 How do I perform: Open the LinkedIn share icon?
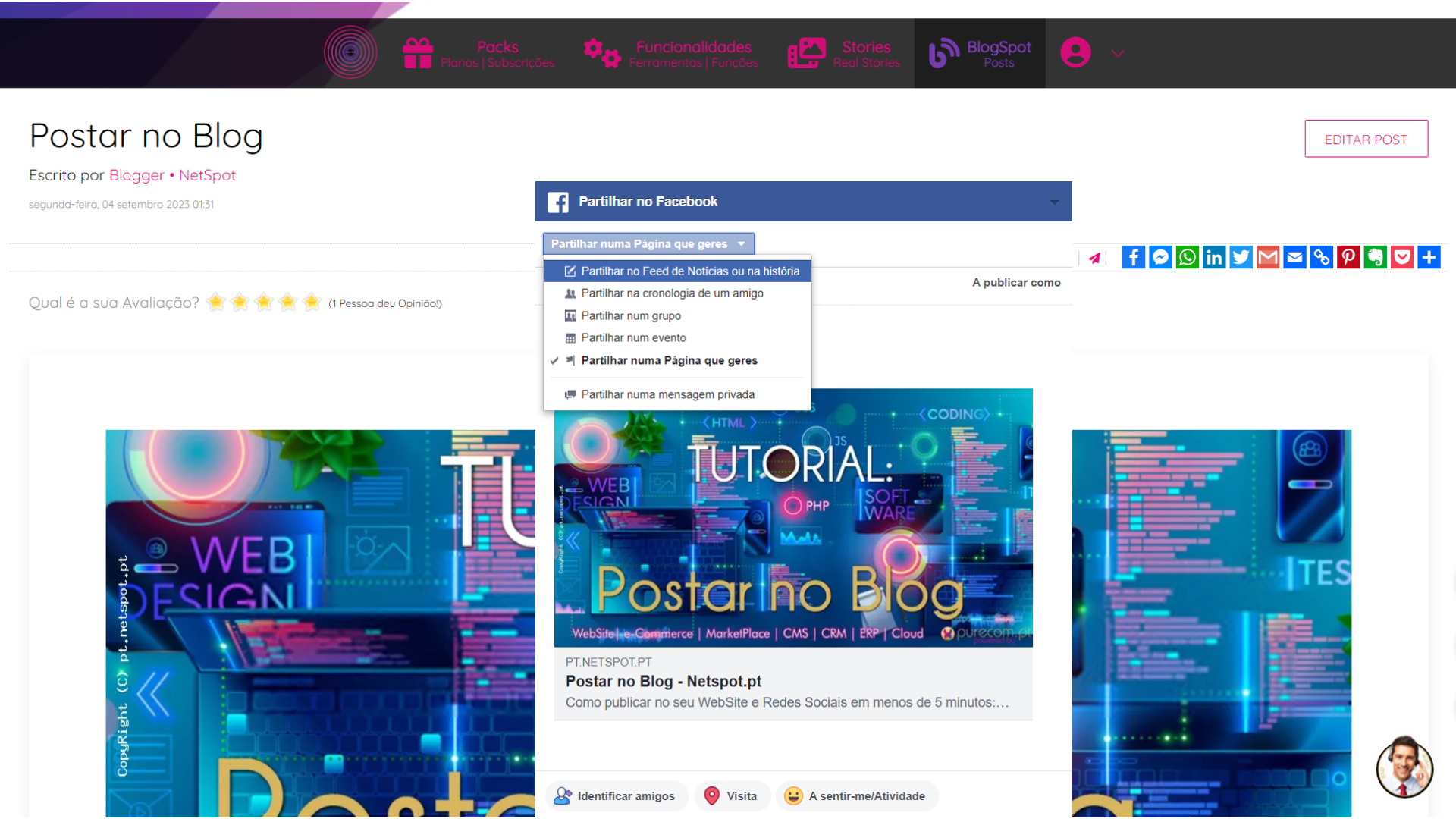pyautogui.click(x=1214, y=257)
